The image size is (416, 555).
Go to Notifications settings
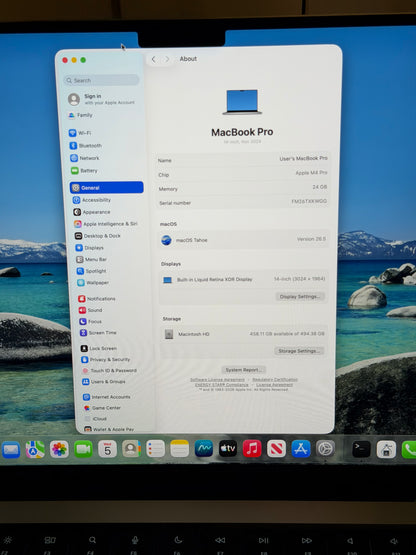97,299
